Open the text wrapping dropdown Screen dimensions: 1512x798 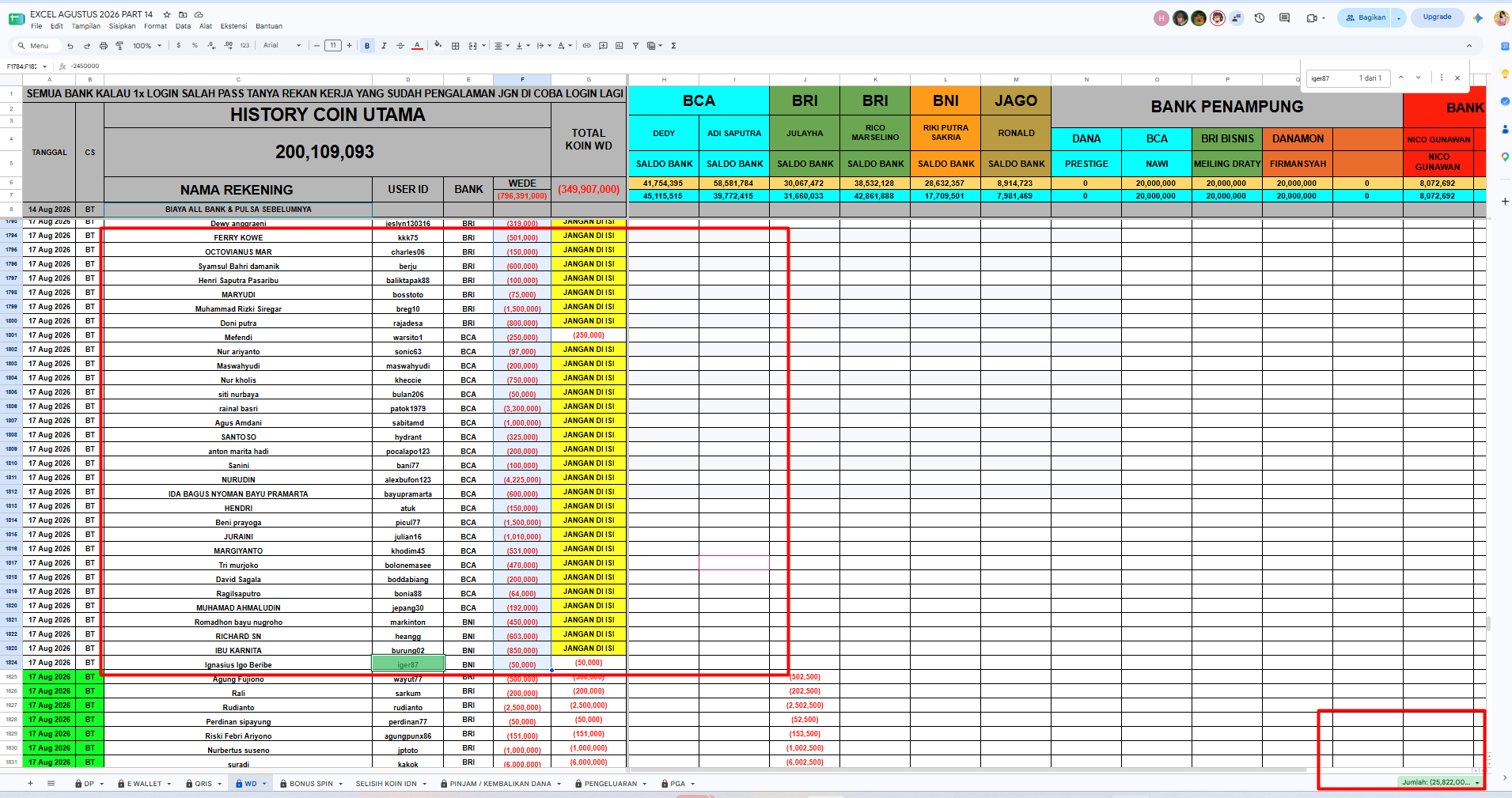pyautogui.click(x=544, y=46)
